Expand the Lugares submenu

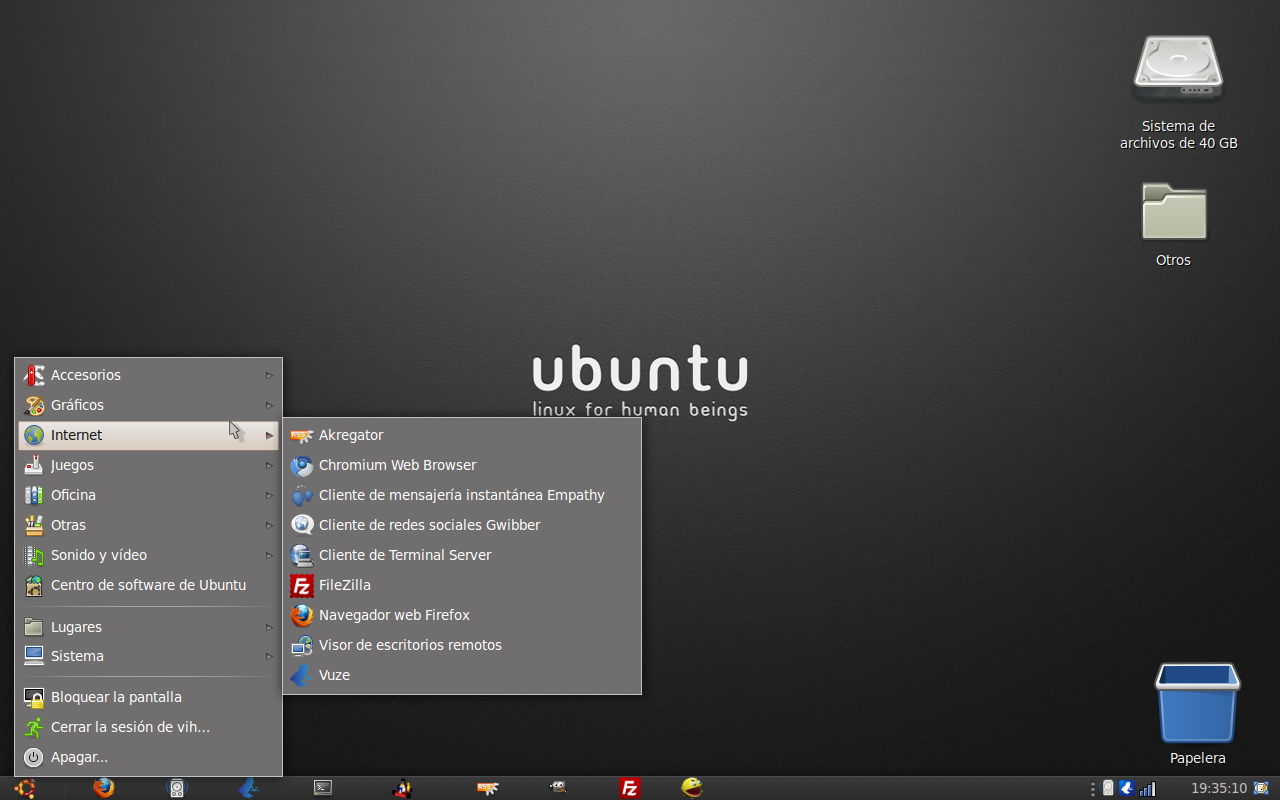(148, 627)
